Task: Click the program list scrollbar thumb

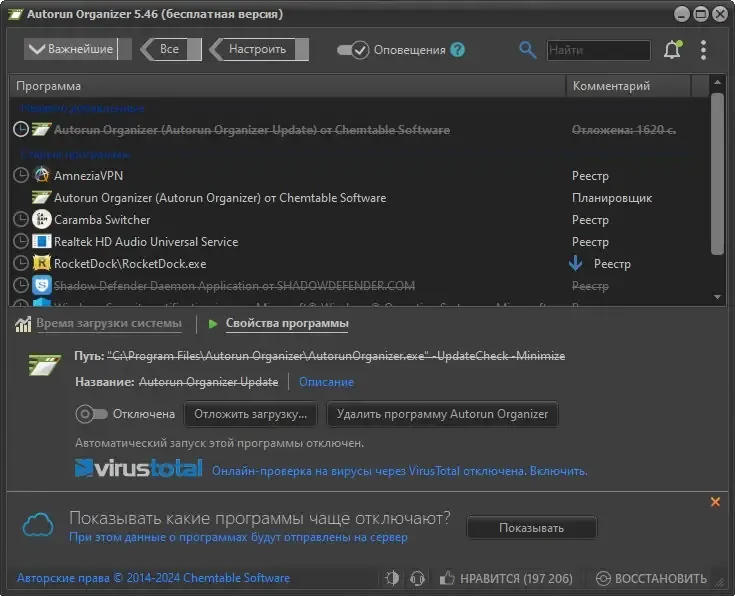Action: pyautogui.click(x=717, y=174)
